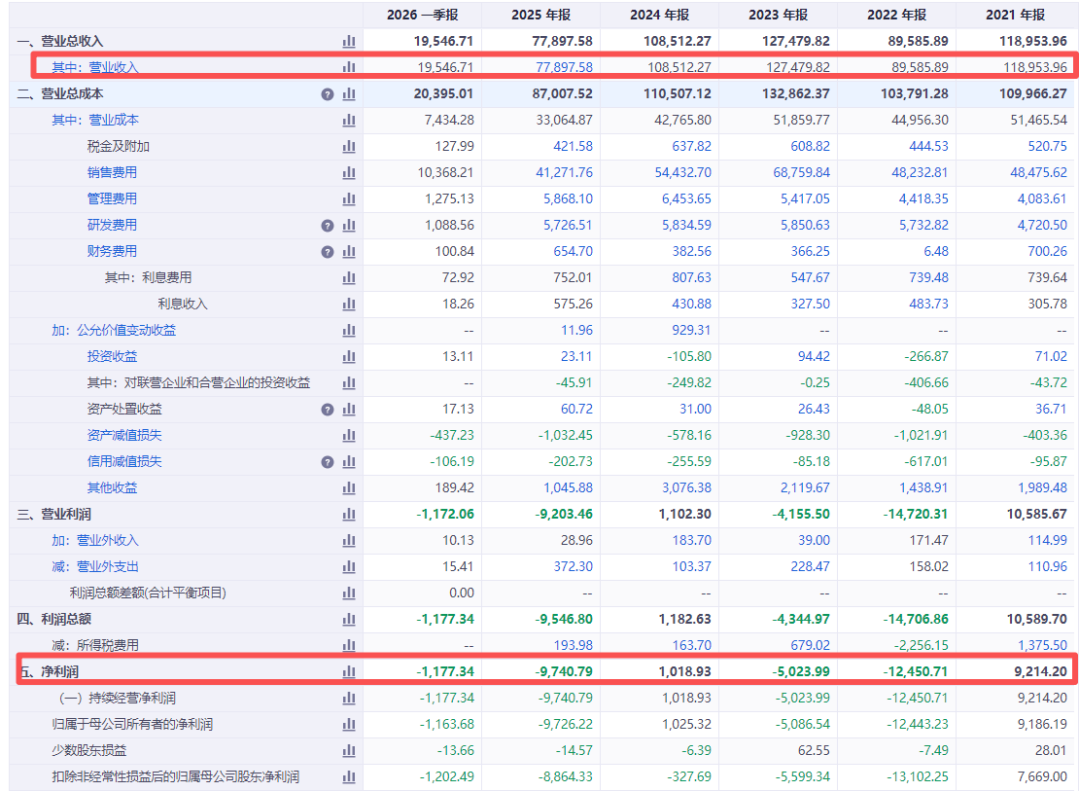Select the -9,740.79 净利润 2025 cell
1079x791 pixels.
click(x=564, y=672)
